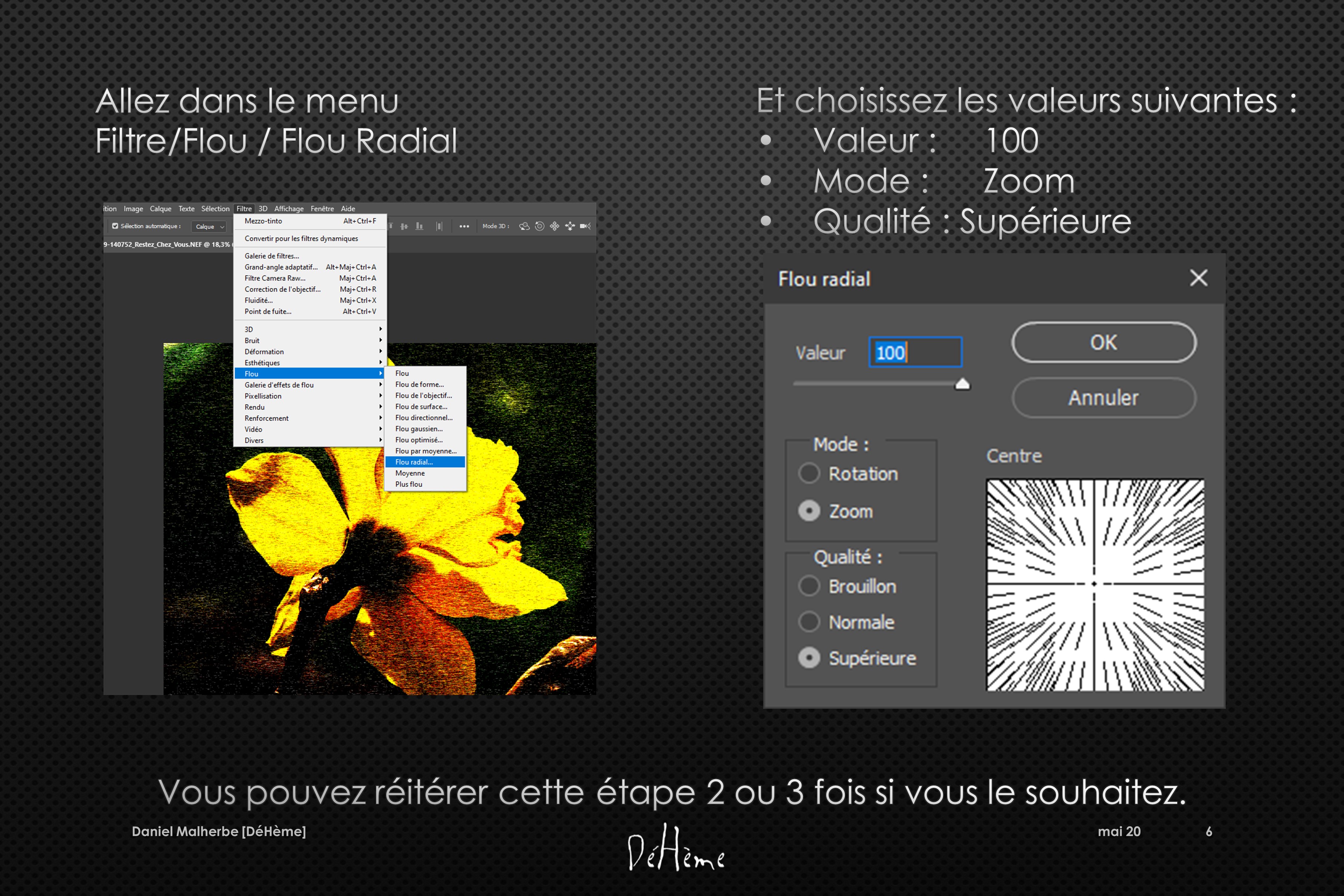This screenshot has width=1344, height=896.
Task: Open the Calque dropdown in options bar
Action: pyautogui.click(x=210, y=227)
